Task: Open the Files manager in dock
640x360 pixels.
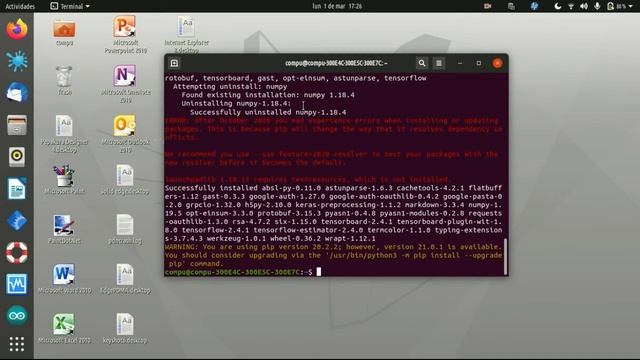Action: coord(17,125)
